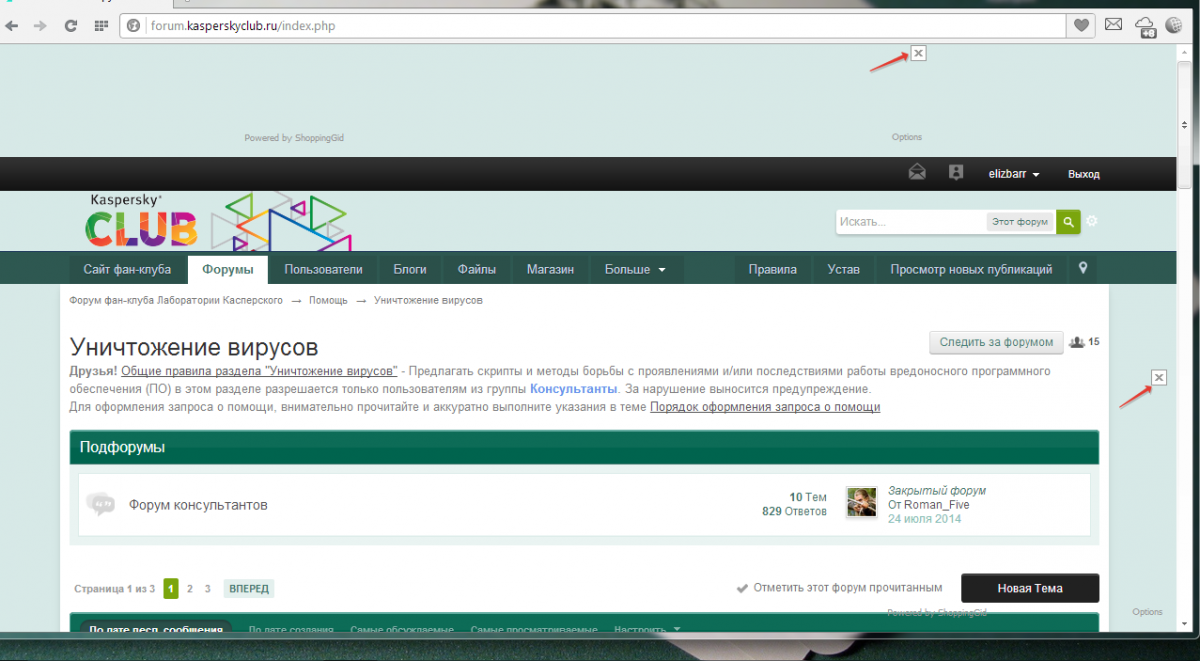
Task: Select the Форумы tab
Action: coord(227,269)
